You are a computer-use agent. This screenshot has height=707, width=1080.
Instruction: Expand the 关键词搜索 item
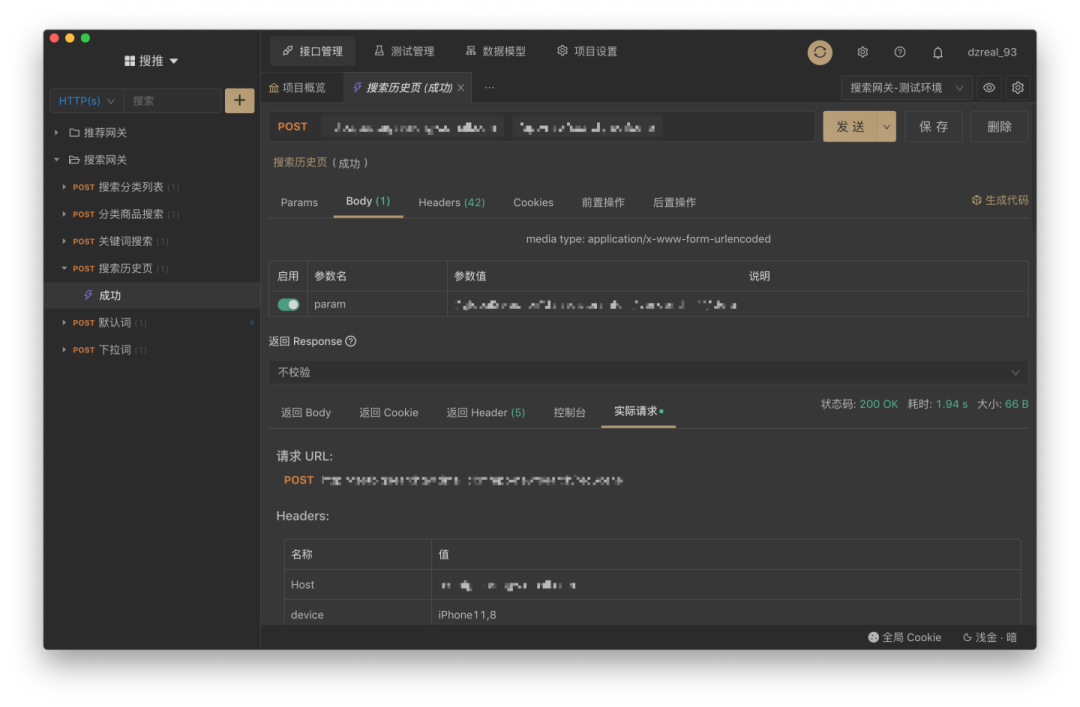64,241
